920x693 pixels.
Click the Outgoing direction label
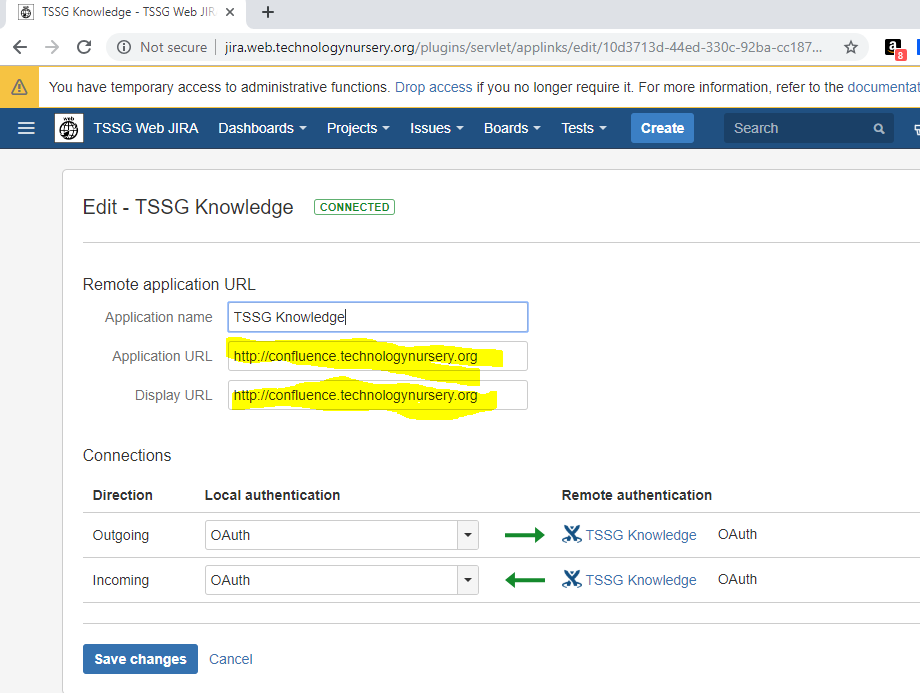point(121,535)
